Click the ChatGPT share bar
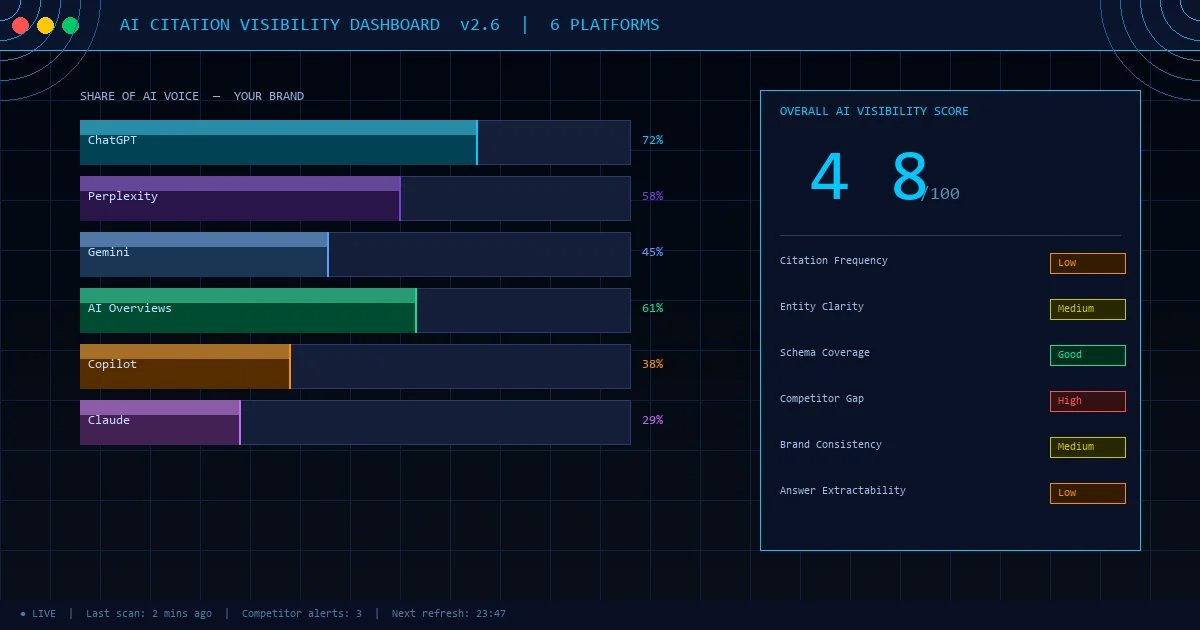The width and height of the screenshot is (1200, 630). coord(355,143)
